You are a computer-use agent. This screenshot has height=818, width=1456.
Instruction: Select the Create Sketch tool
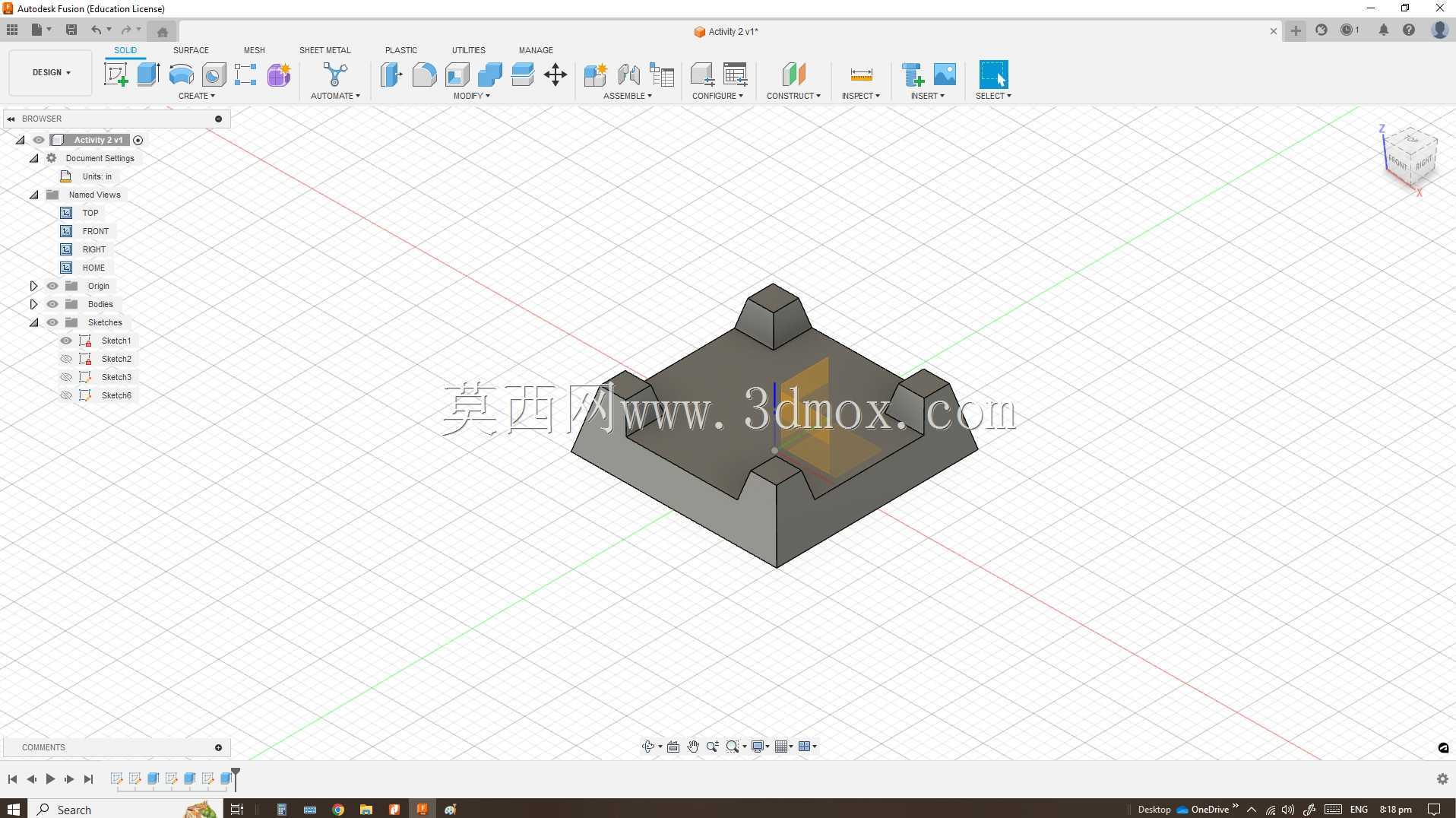coord(116,75)
